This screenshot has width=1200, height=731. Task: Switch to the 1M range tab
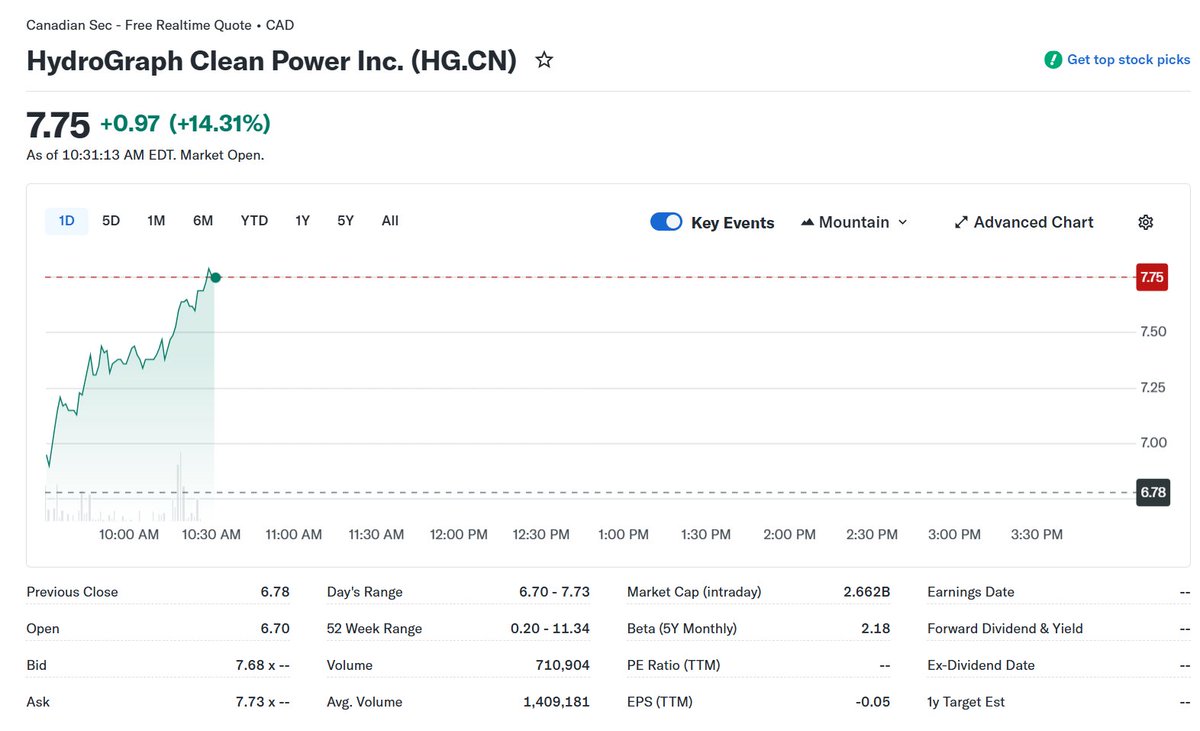point(156,221)
